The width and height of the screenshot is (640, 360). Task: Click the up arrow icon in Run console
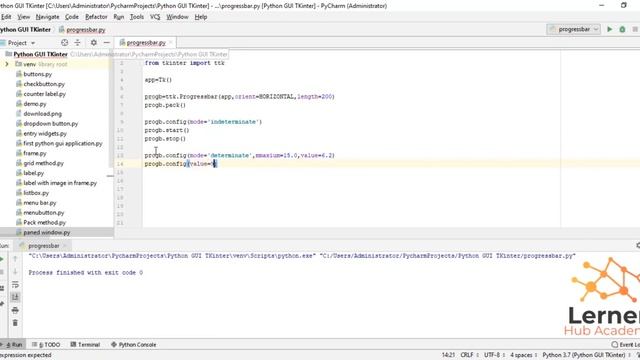(15, 259)
